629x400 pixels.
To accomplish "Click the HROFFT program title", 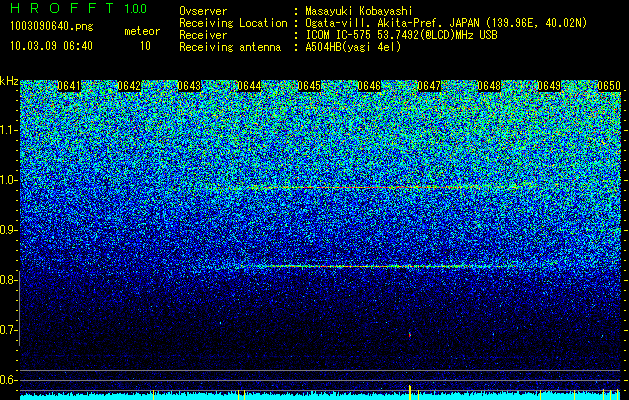I will 62,8.
